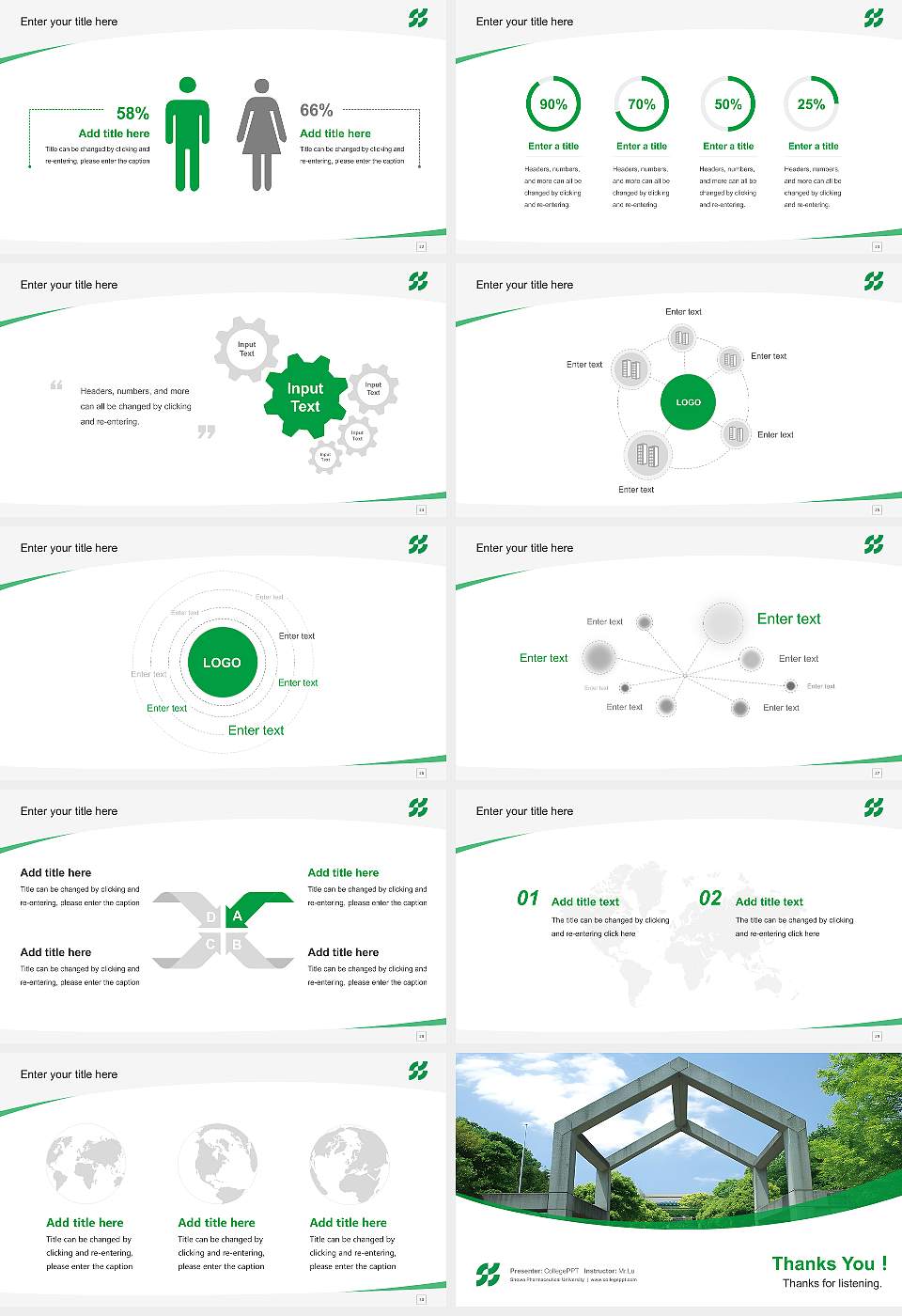The width and height of the screenshot is (902, 1316).
Task: Select 'Add title here' under 58%
Action: [114, 133]
